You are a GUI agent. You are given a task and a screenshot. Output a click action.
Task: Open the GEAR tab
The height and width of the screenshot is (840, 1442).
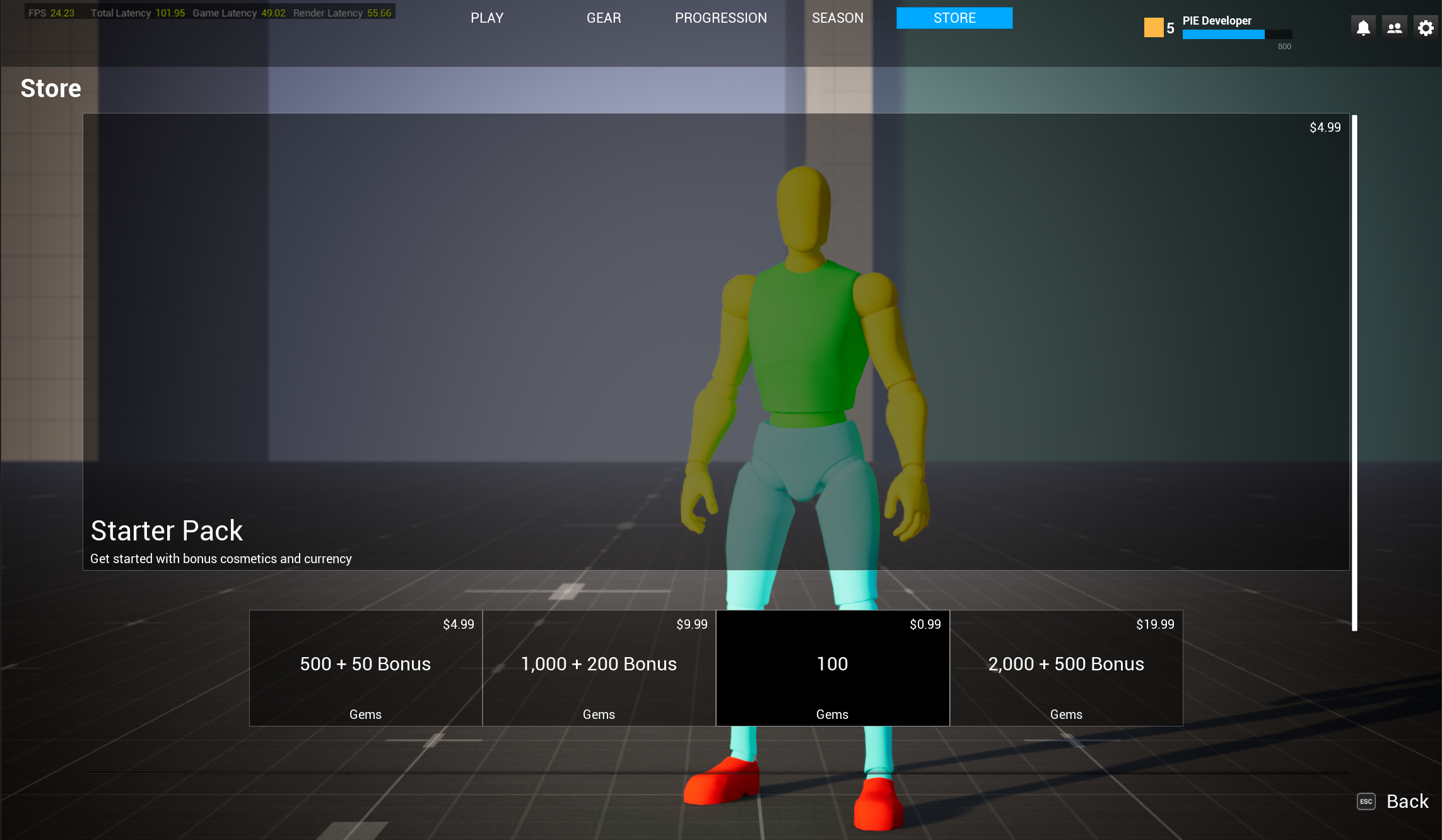coord(603,18)
